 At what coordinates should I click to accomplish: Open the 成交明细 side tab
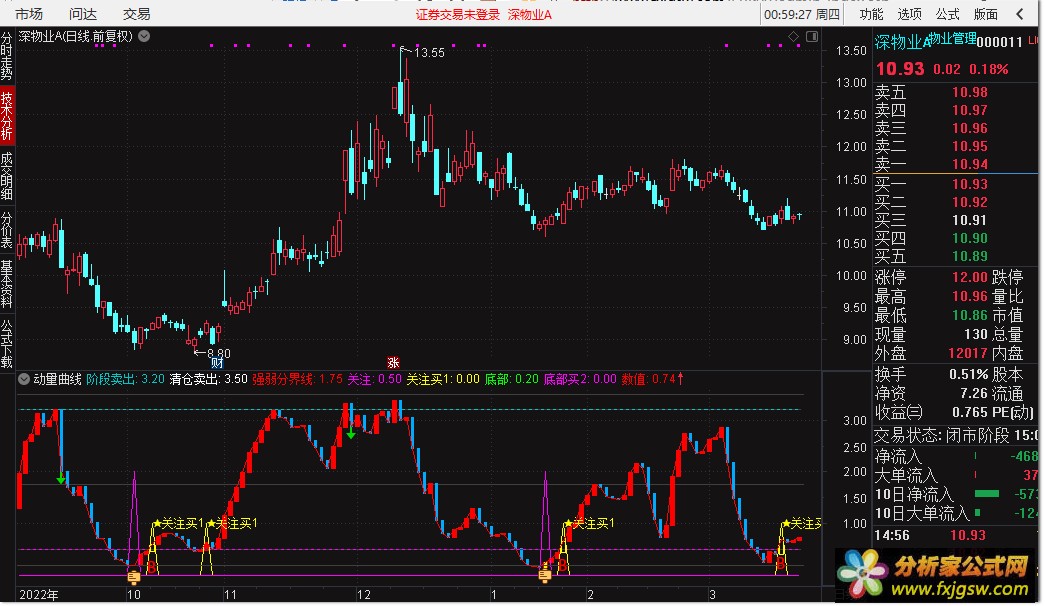[x=7, y=176]
